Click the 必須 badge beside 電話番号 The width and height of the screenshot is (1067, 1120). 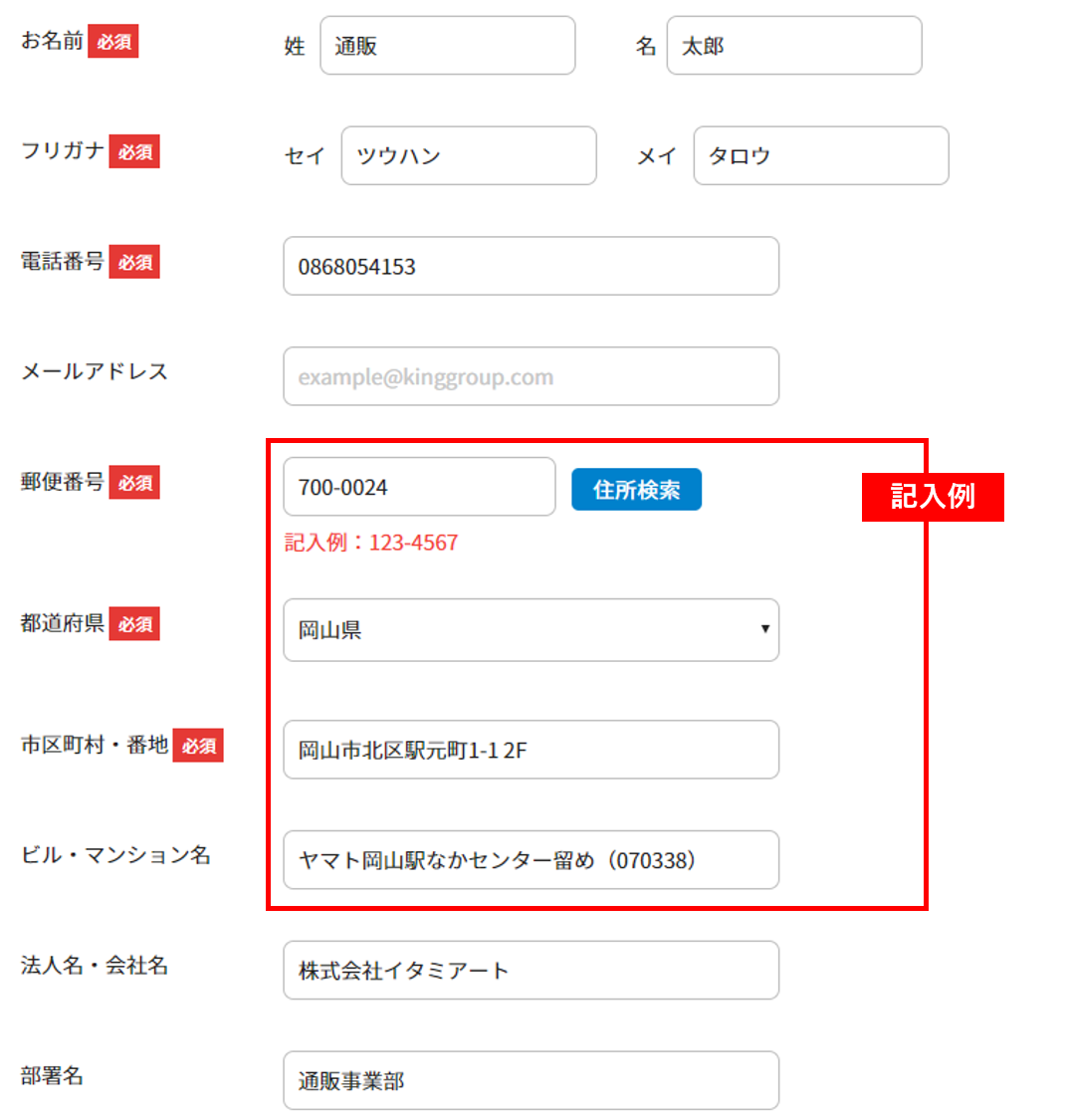(x=134, y=263)
